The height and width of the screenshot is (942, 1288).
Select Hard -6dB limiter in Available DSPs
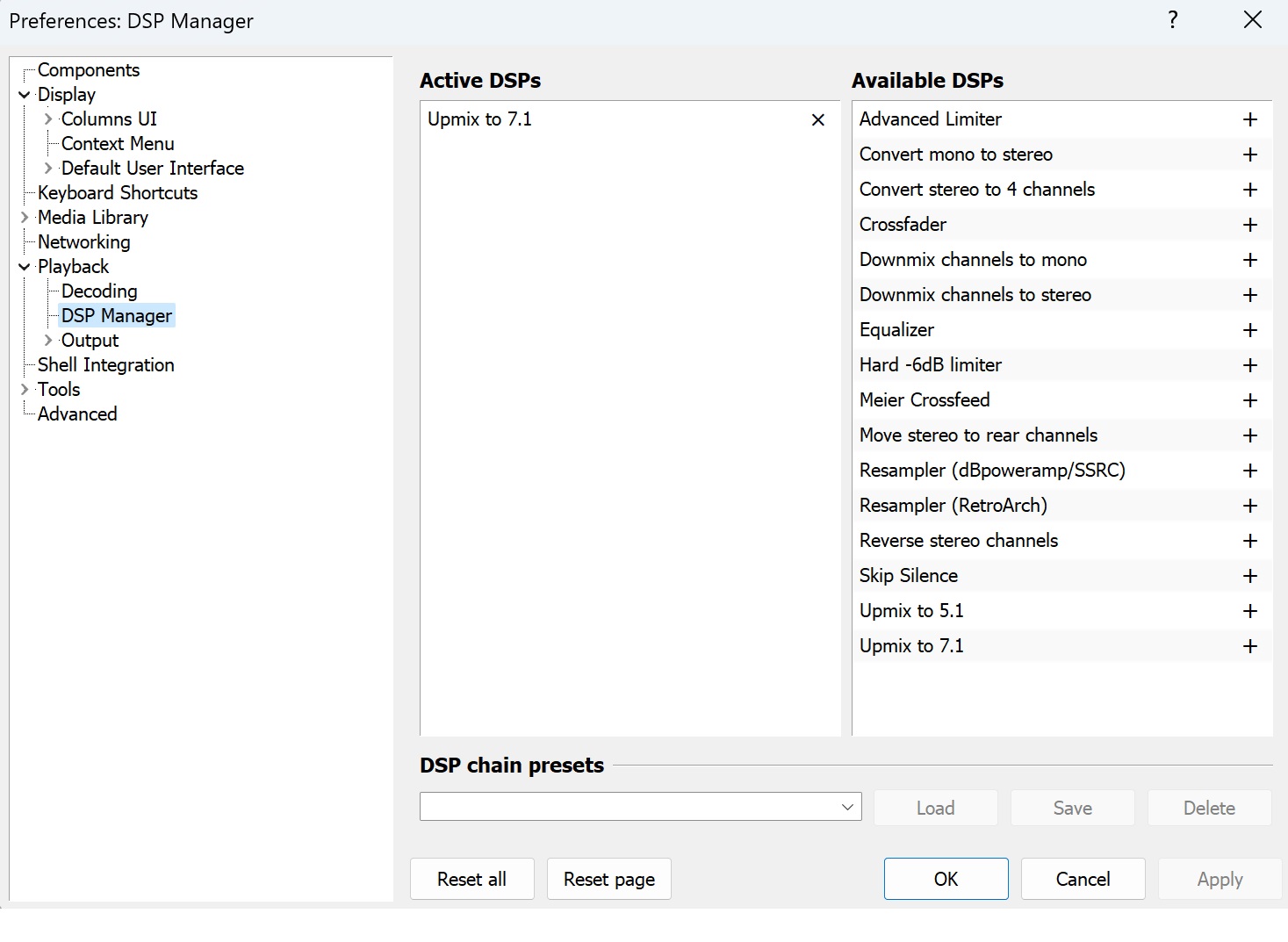click(x=931, y=365)
